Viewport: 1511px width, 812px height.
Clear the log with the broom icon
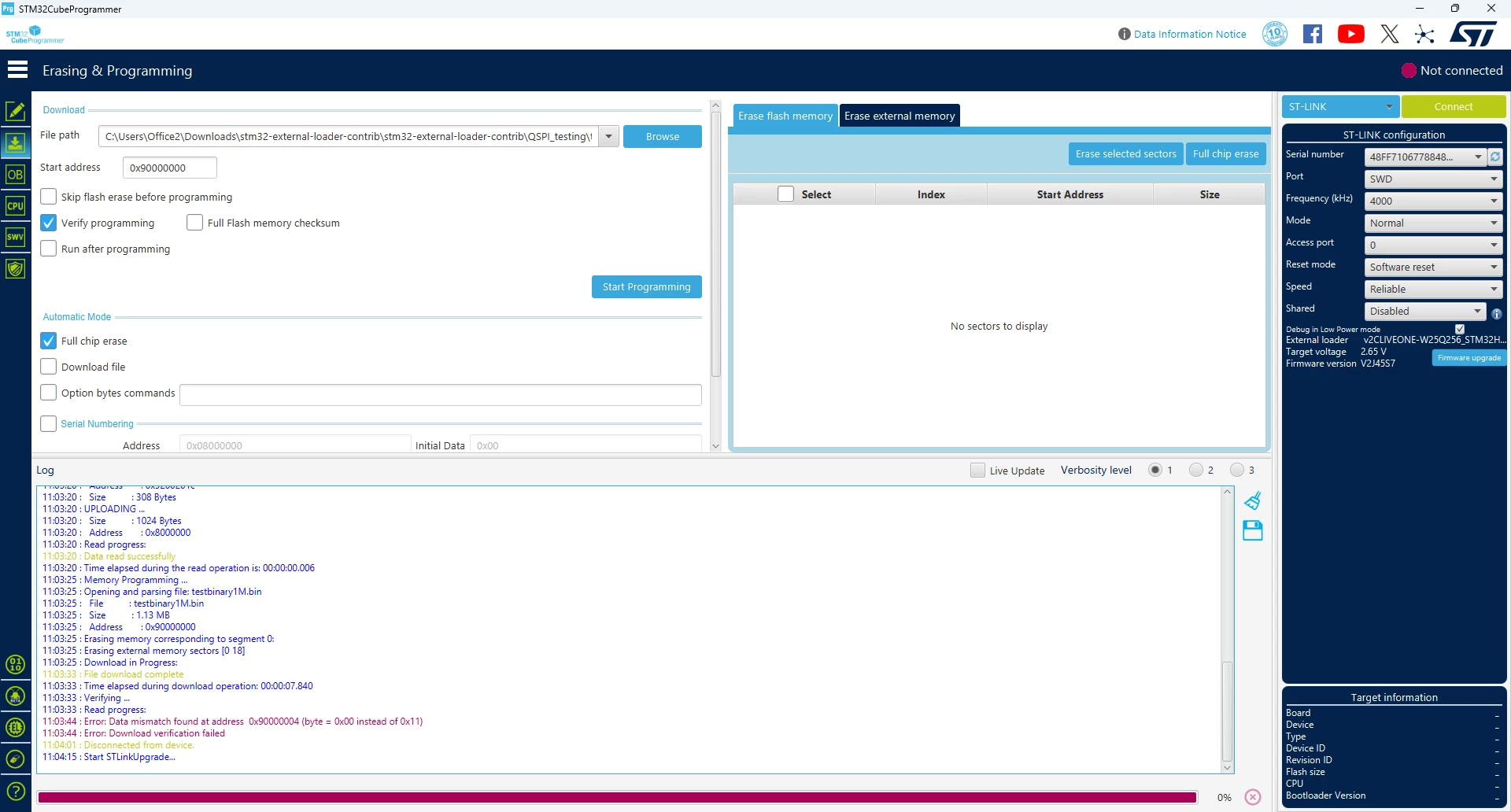click(x=1253, y=500)
